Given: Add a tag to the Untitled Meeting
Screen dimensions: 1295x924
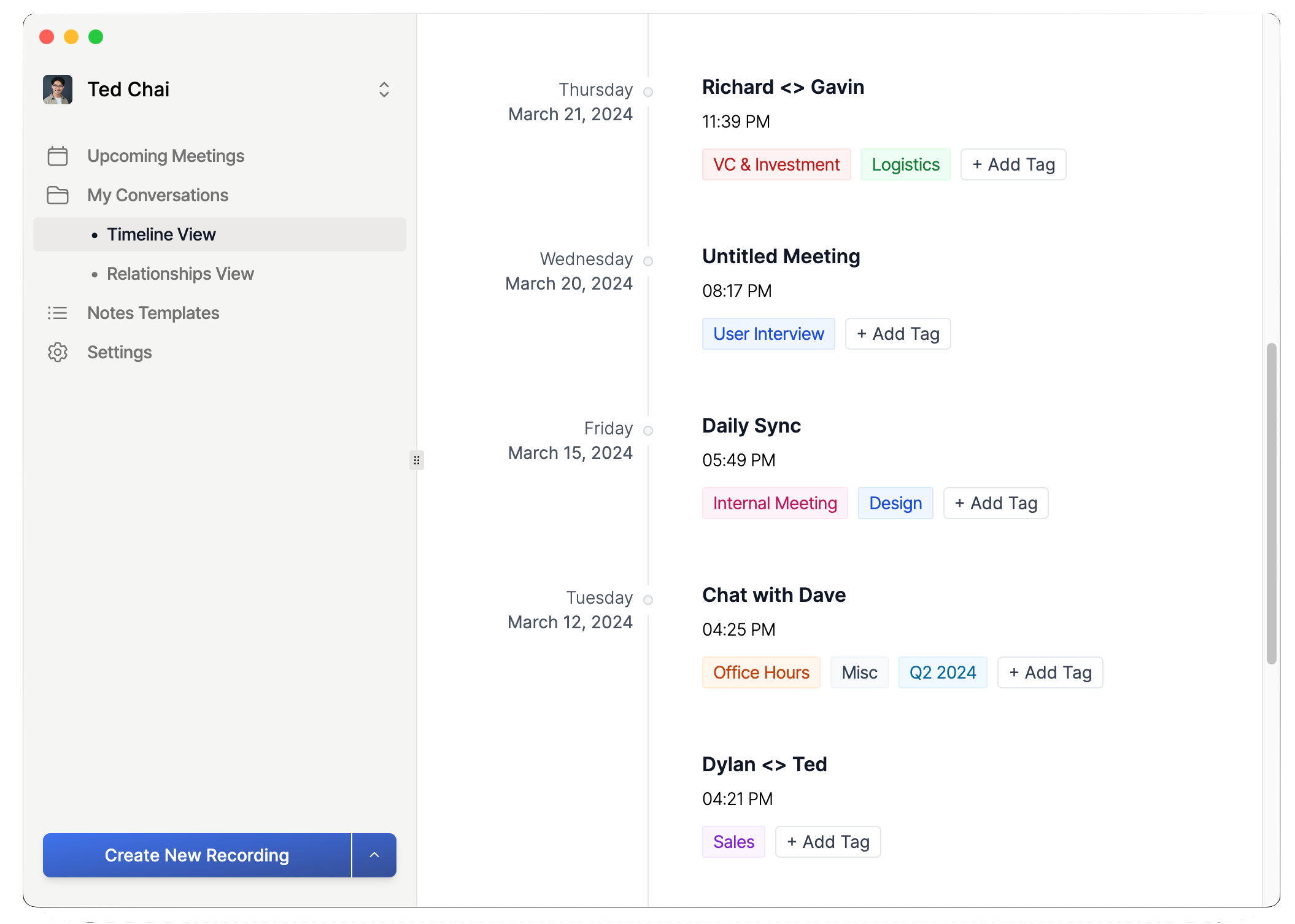Looking at the screenshot, I should point(897,334).
